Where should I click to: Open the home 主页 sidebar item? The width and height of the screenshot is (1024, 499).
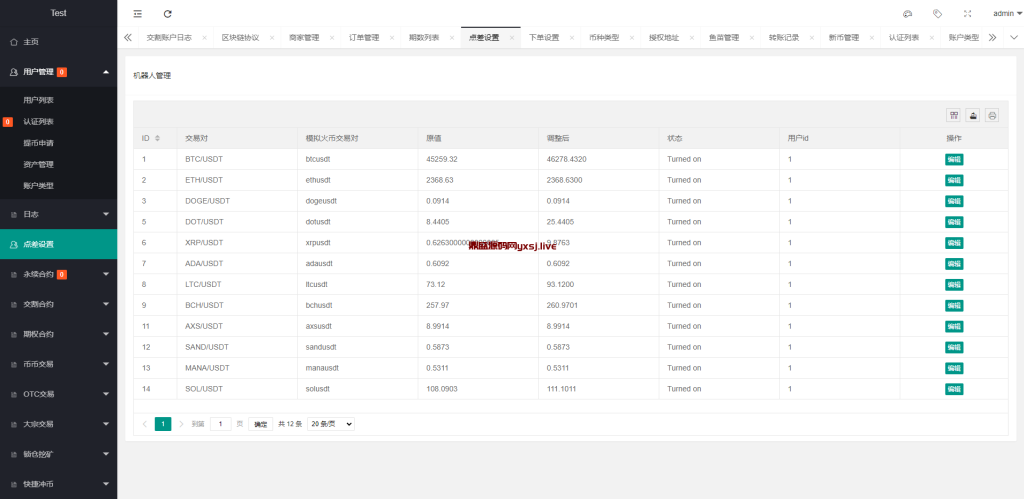coord(59,42)
